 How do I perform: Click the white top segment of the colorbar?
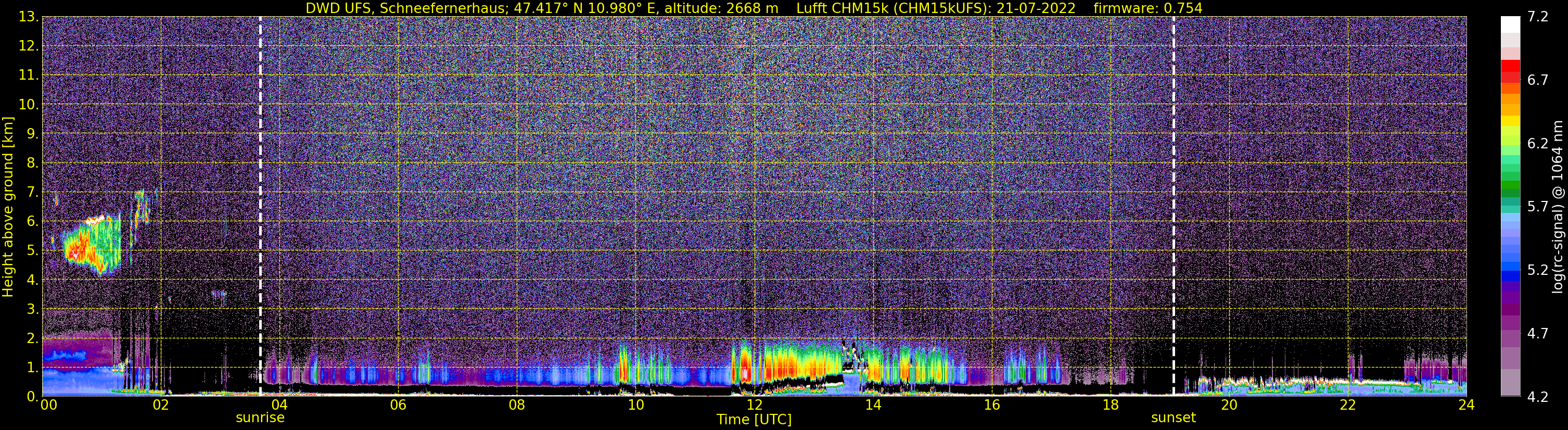point(1510,24)
